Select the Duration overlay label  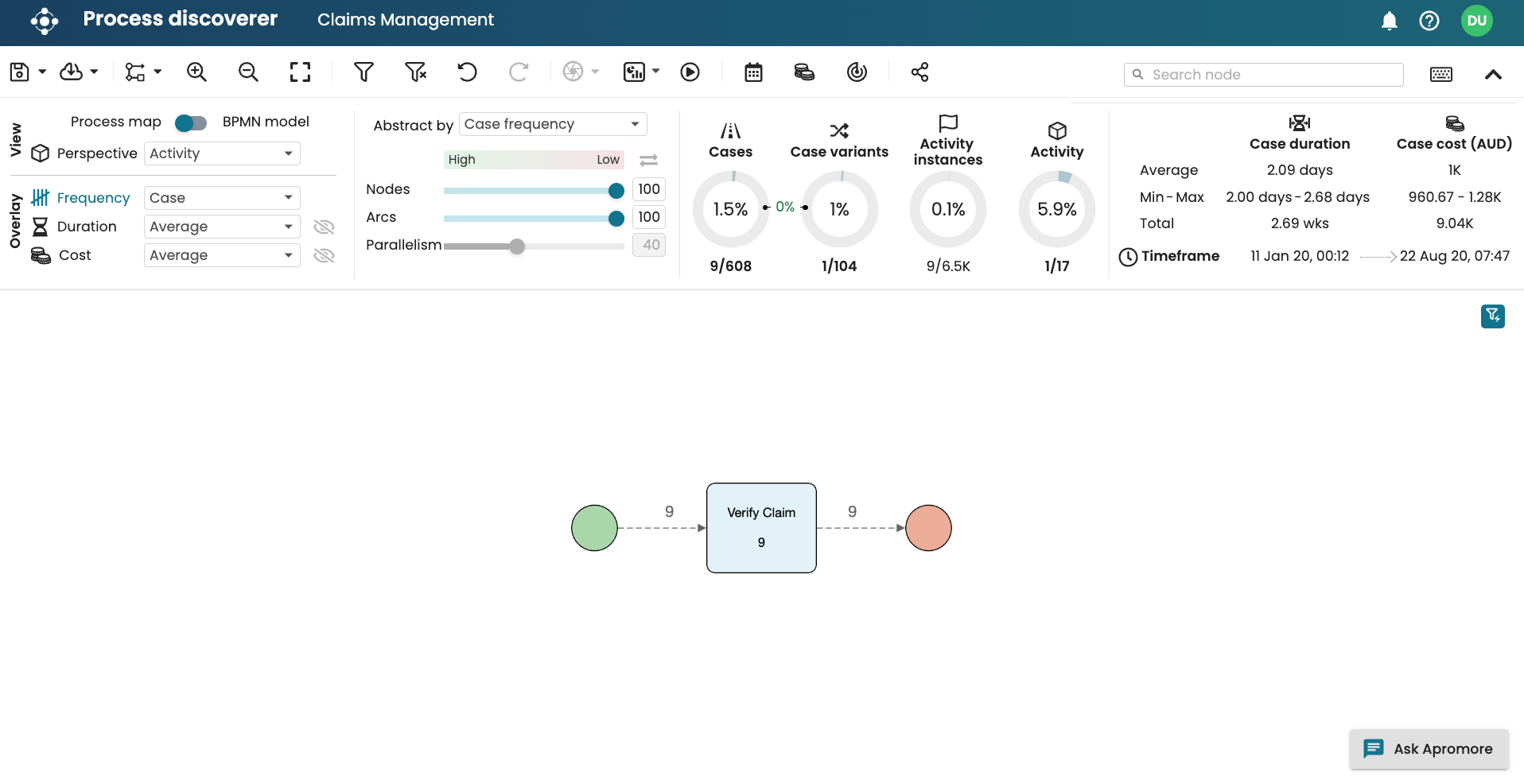87,227
